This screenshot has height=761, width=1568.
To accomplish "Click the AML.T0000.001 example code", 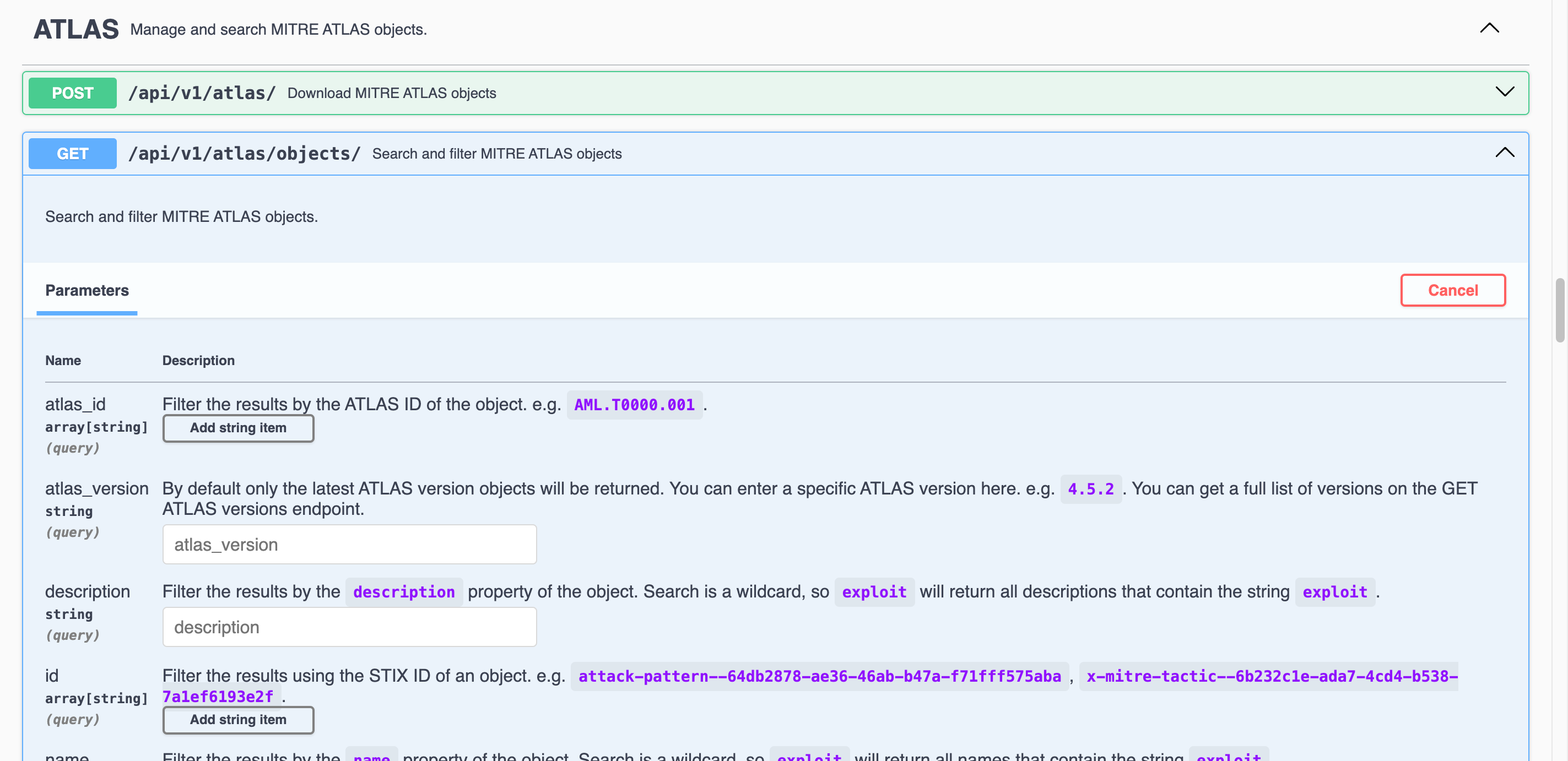I will point(634,405).
